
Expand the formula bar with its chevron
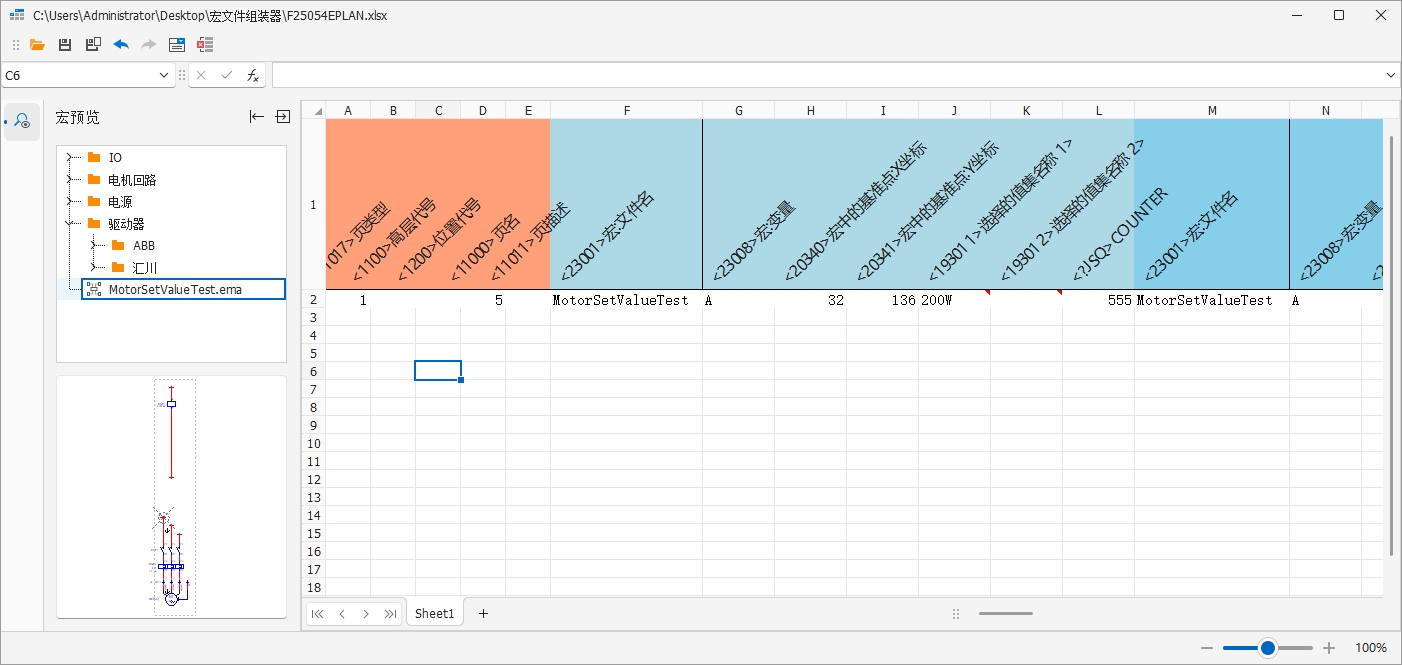1391,75
